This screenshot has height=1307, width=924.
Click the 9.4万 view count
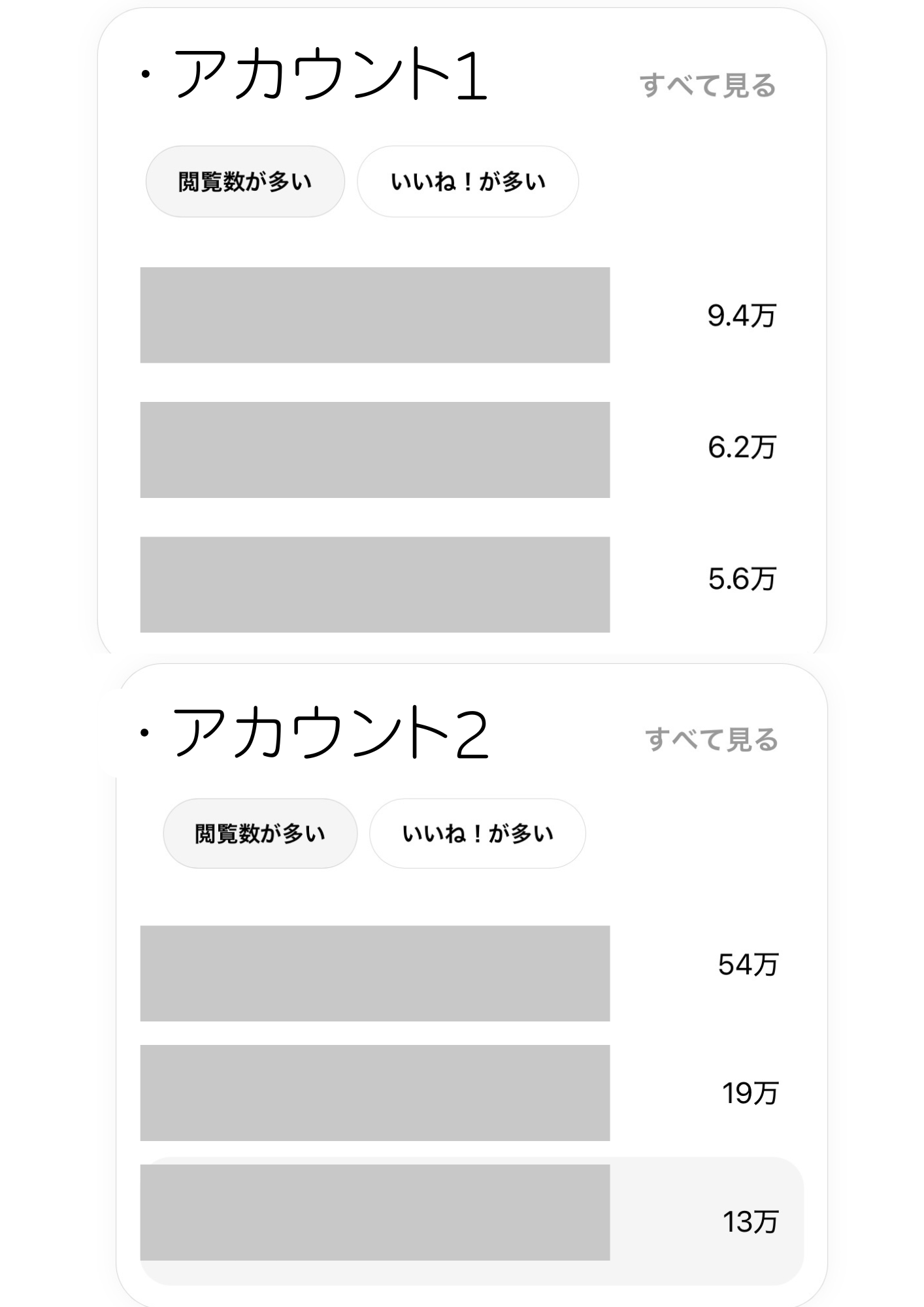click(x=741, y=316)
